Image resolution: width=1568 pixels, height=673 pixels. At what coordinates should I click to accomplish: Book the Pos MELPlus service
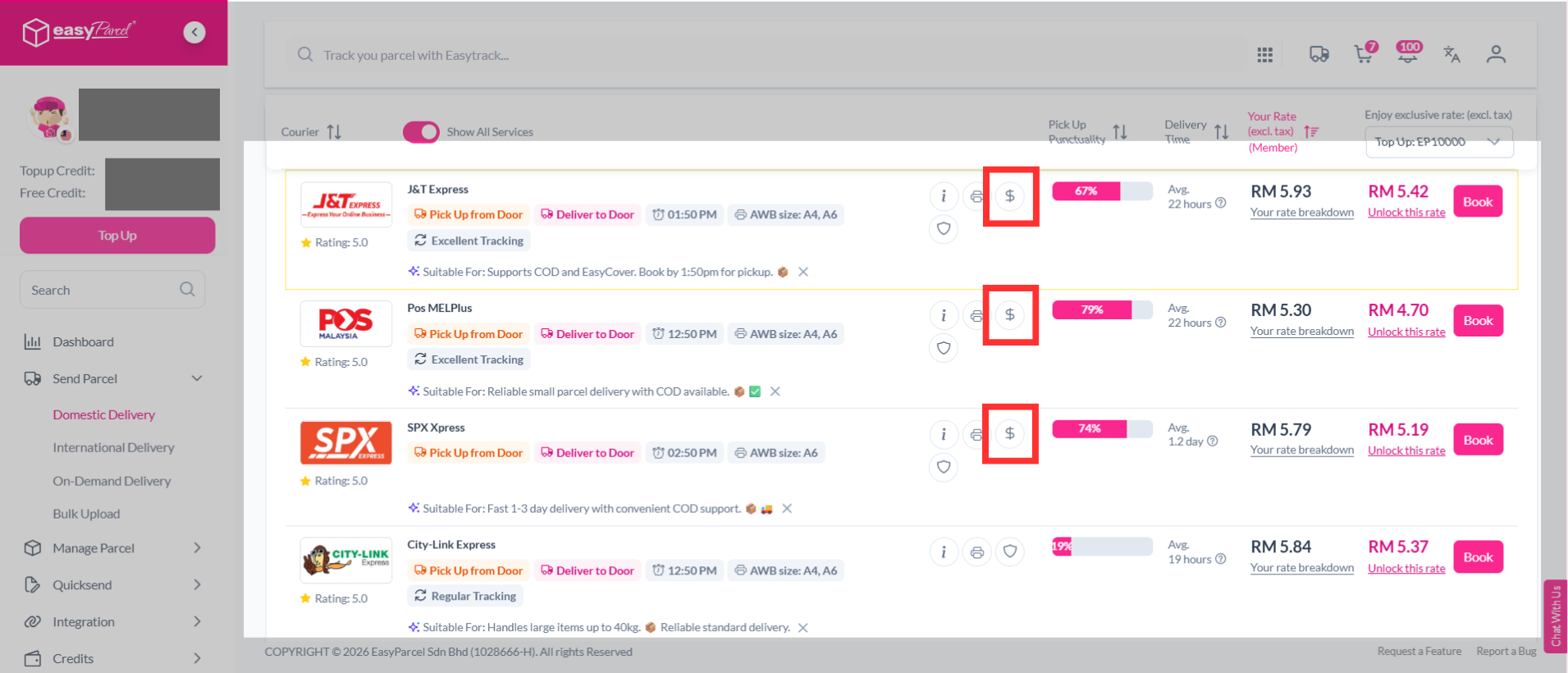point(1478,321)
